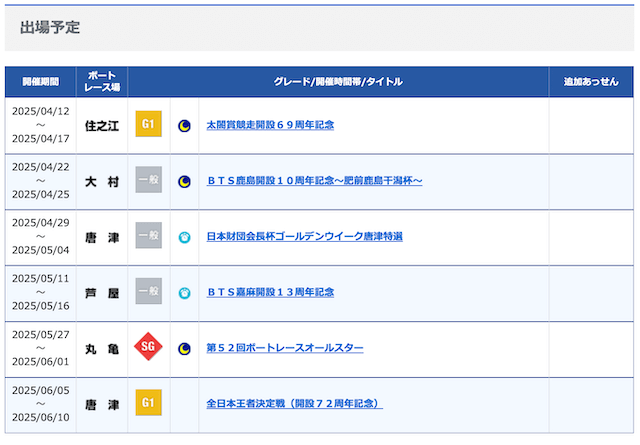Viewport: 640px width, 445px height.
Task: Click the moon icon in the 丸亀 row
Action: point(184,349)
